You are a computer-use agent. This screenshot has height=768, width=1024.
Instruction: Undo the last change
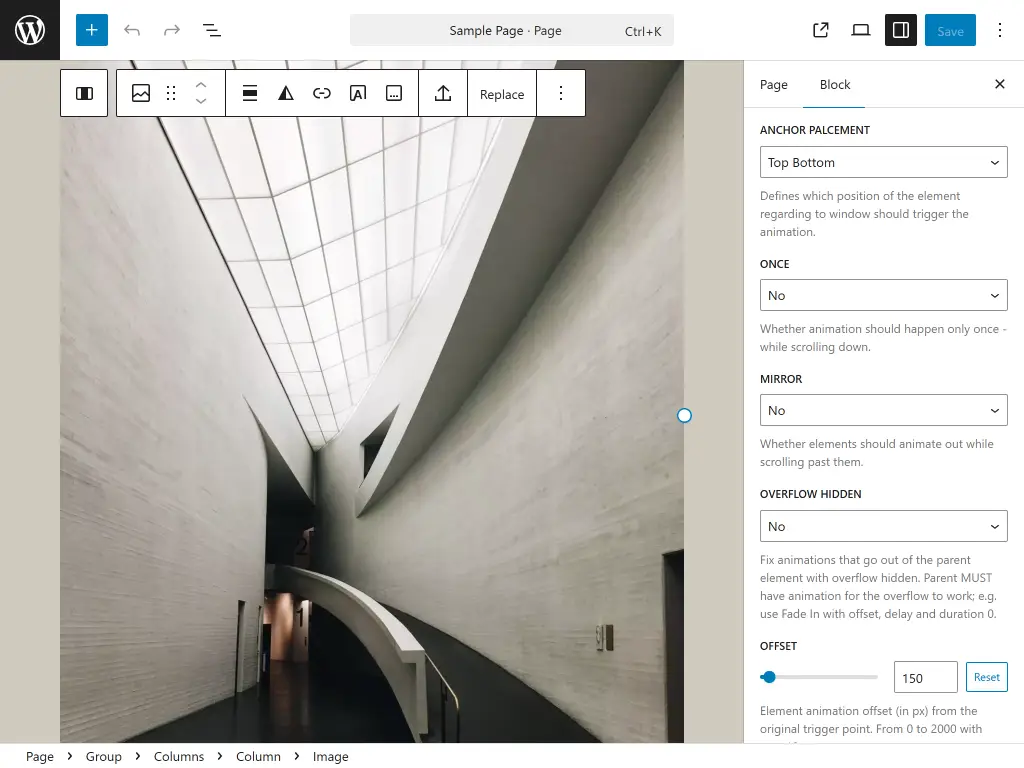tap(132, 30)
